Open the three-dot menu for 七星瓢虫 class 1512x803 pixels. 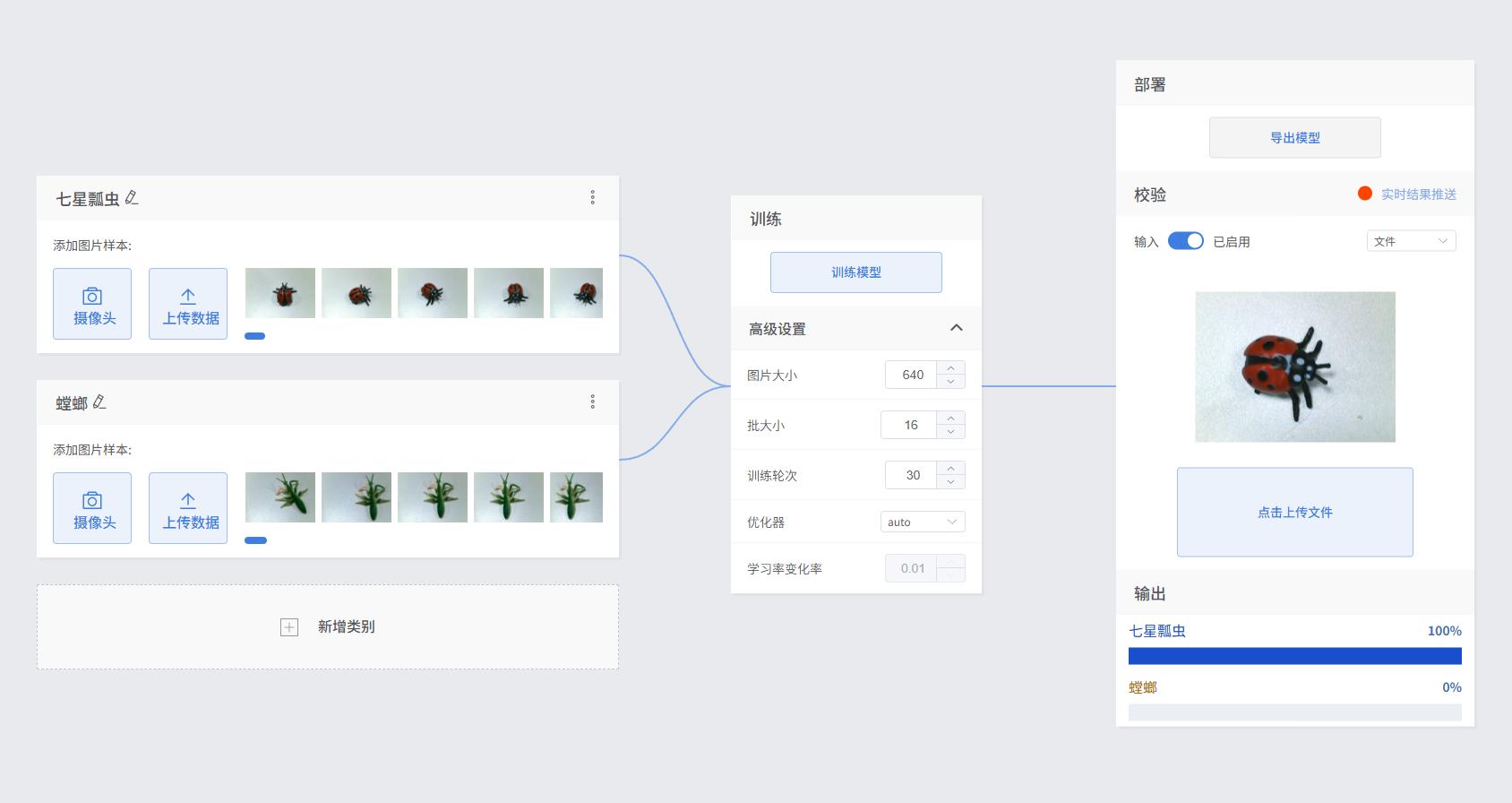[592, 198]
